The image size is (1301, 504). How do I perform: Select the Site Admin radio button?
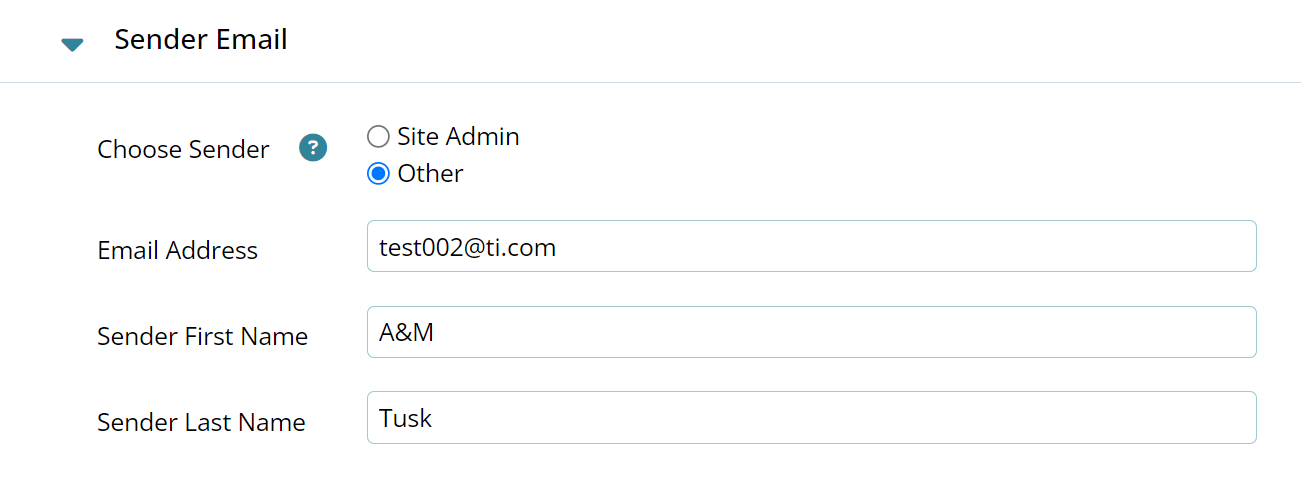[x=378, y=136]
